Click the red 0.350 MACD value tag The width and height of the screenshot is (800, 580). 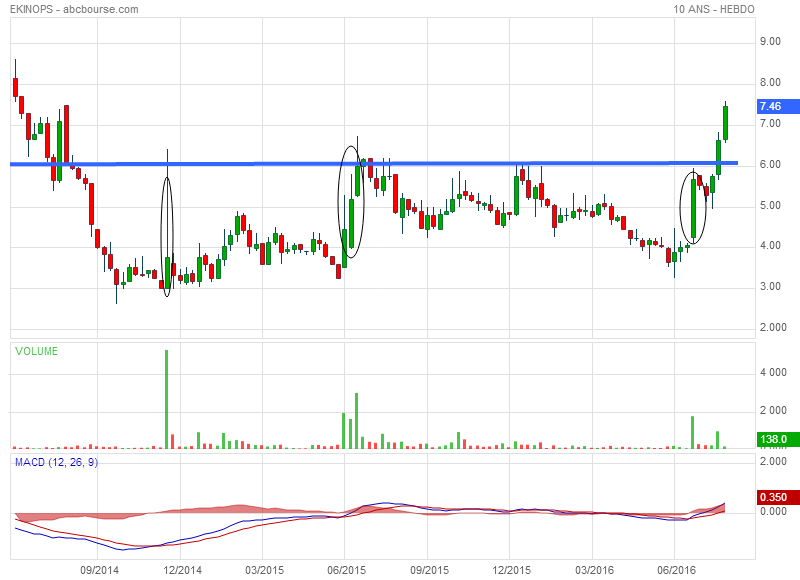pos(779,497)
